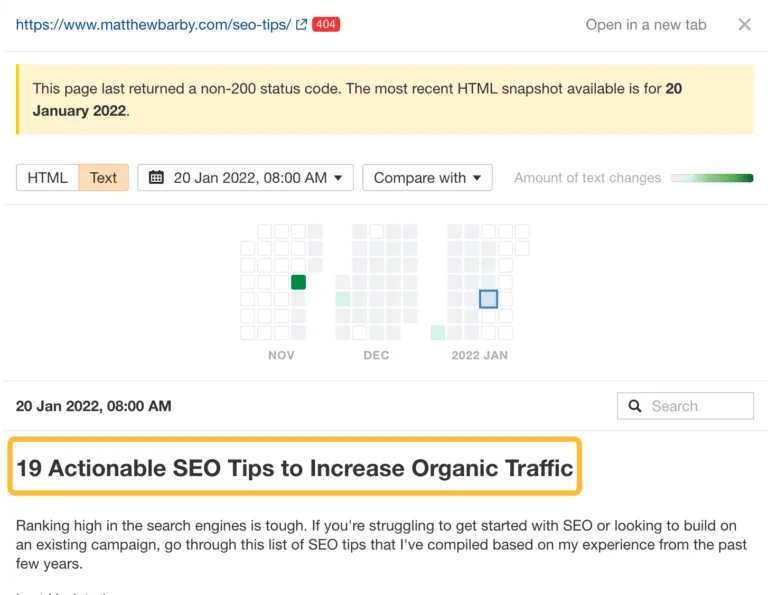Expand the Compare with dropdown
768x595 pixels.
point(427,177)
